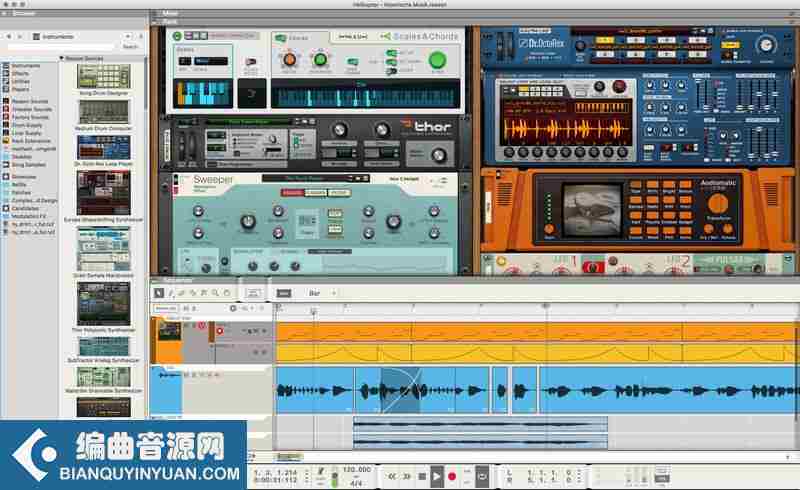This screenshot has height=490, width=800.
Task: Click the tempo value 120.000
Action: (356, 470)
